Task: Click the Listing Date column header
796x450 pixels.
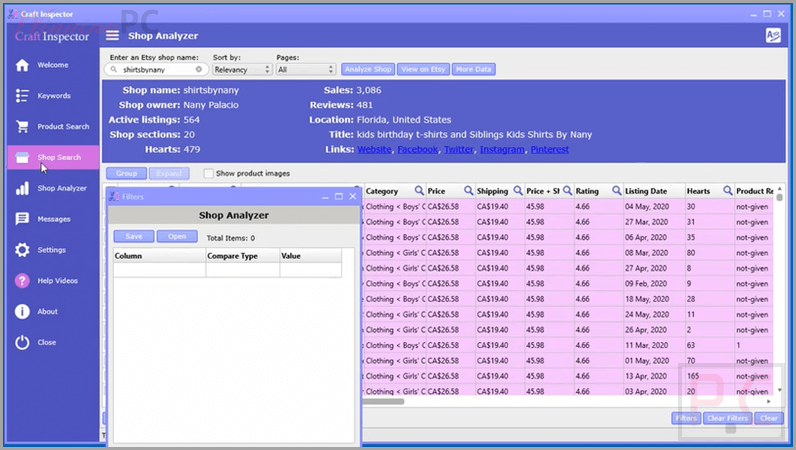Action: pyautogui.click(x=654, y=191)
